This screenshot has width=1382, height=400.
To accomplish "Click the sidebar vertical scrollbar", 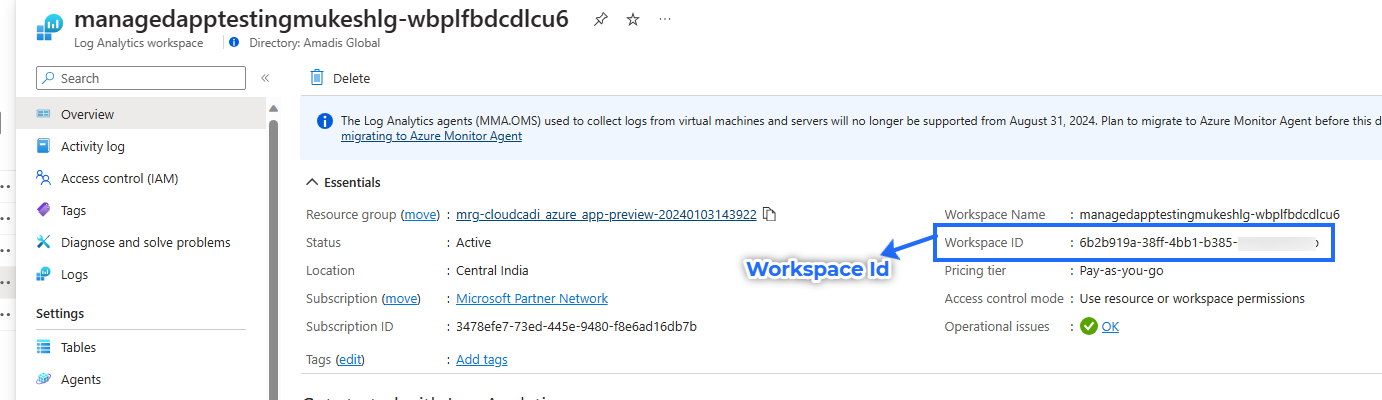I will [273, 250].
